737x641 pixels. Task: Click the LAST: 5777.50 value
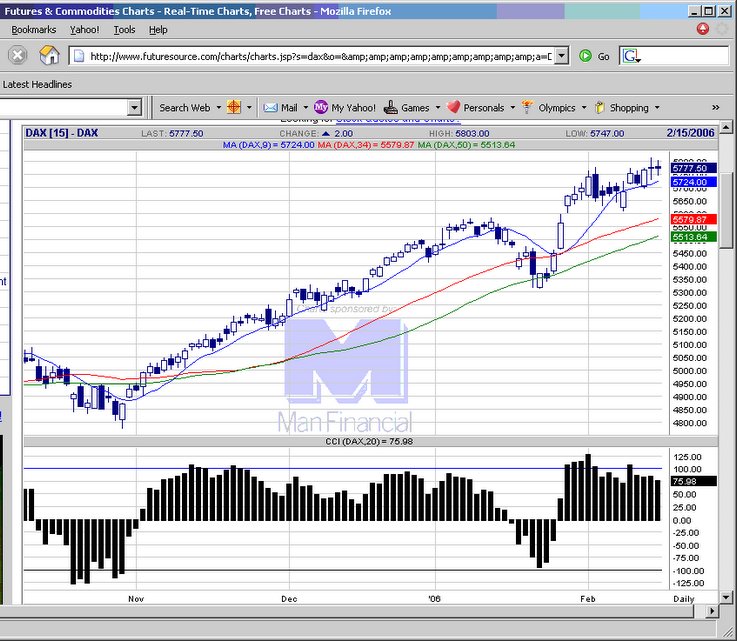click(172, 133)
